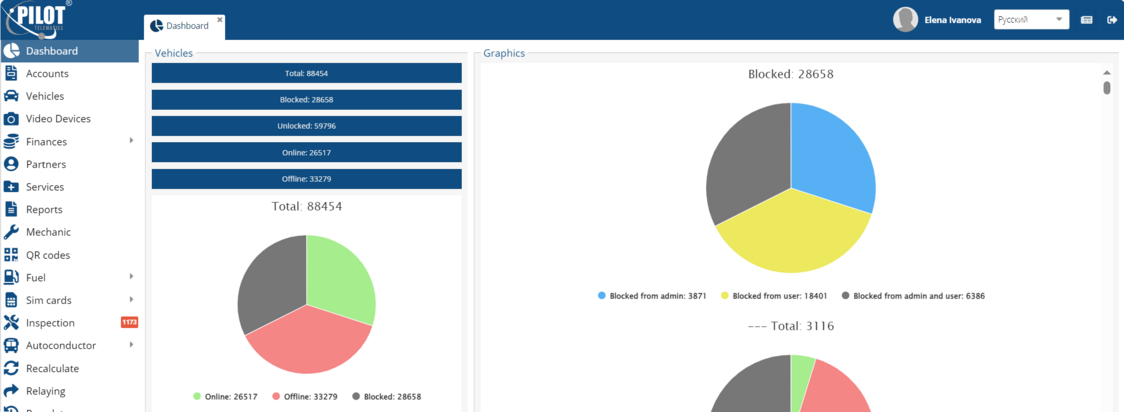Open Accounts in the sidebar menu
This screenshot has width=1124, height=412.
(47, 74)
